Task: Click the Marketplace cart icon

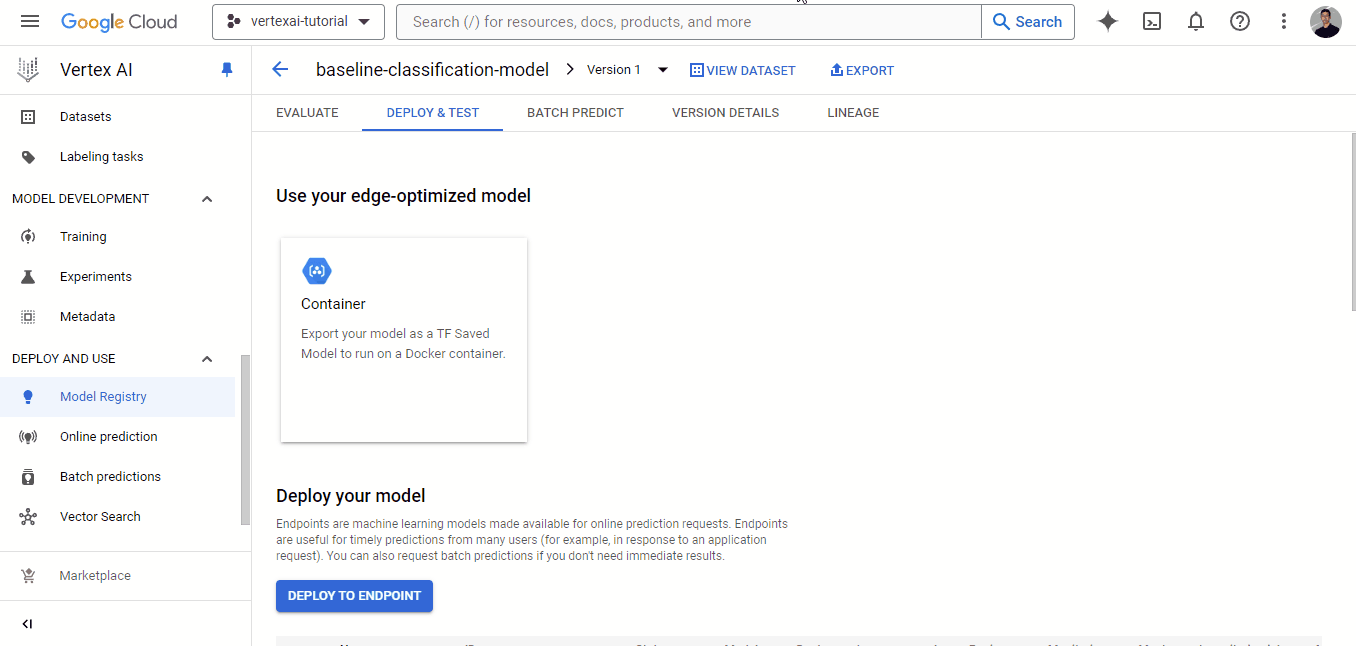Action: (x=28, y=576)
